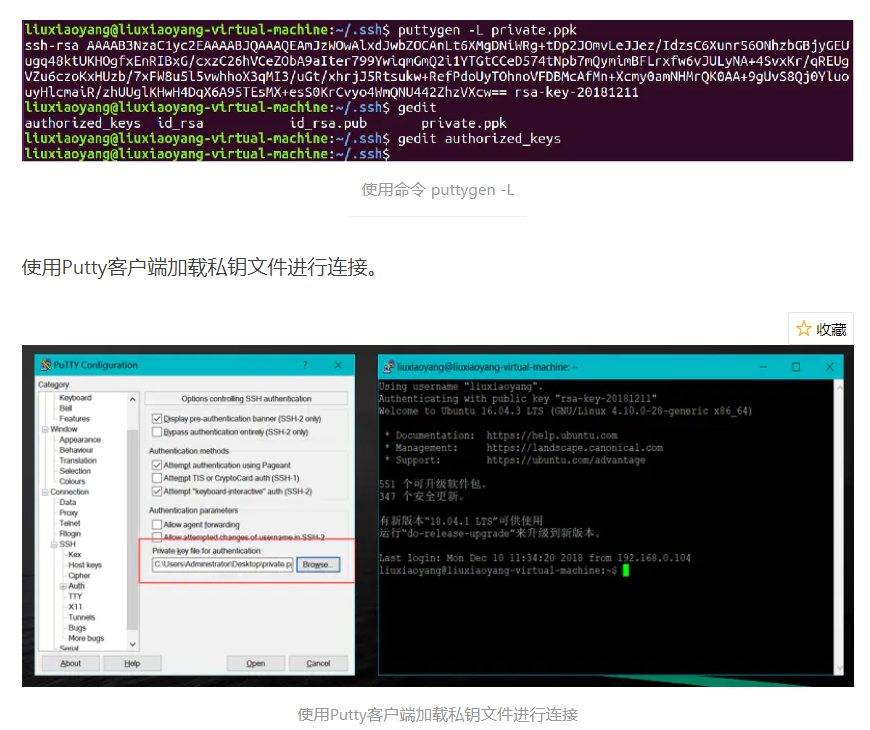Close the PuTTY Configuration dialog
870x730 pixels.
pos(338,364)
